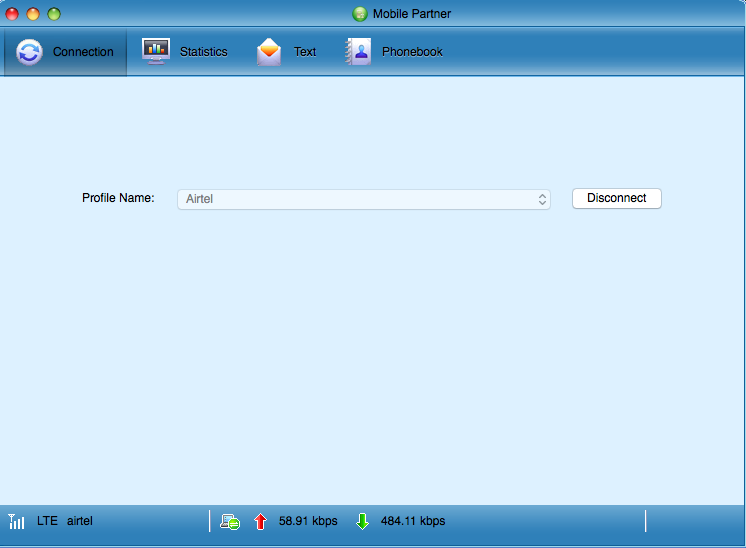Click the Mobile Partner title bar logo
Viewport: 746px width, 548px height.
pos(360,14)
